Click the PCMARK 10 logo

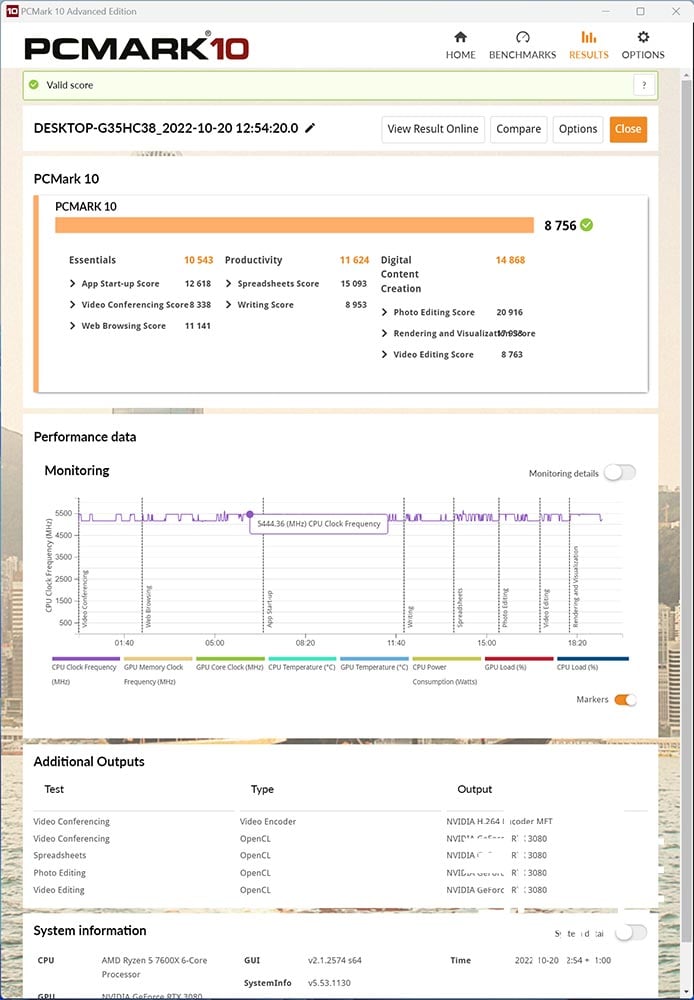137,47
